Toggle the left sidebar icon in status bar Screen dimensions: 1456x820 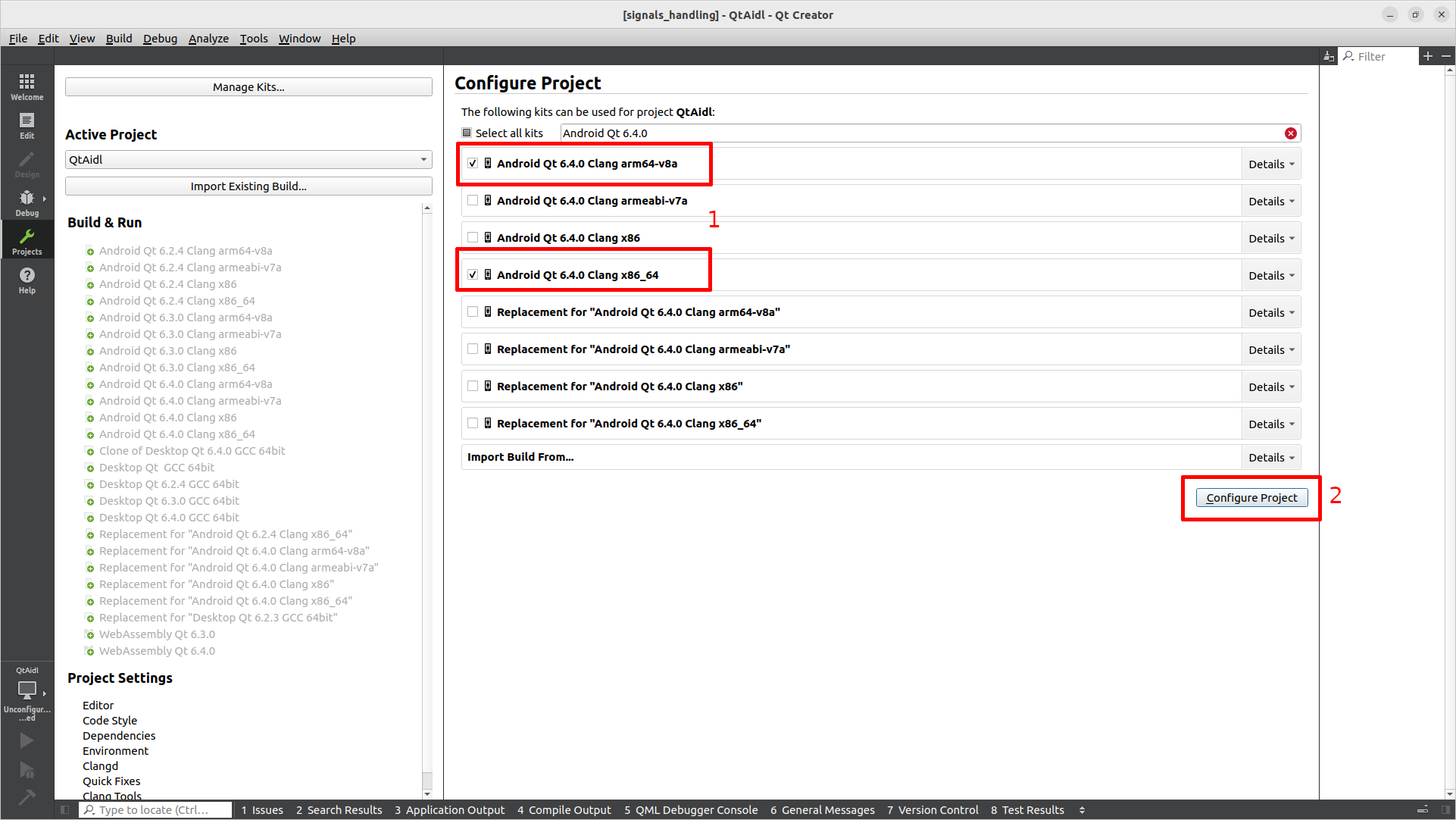tap(65, 809)
